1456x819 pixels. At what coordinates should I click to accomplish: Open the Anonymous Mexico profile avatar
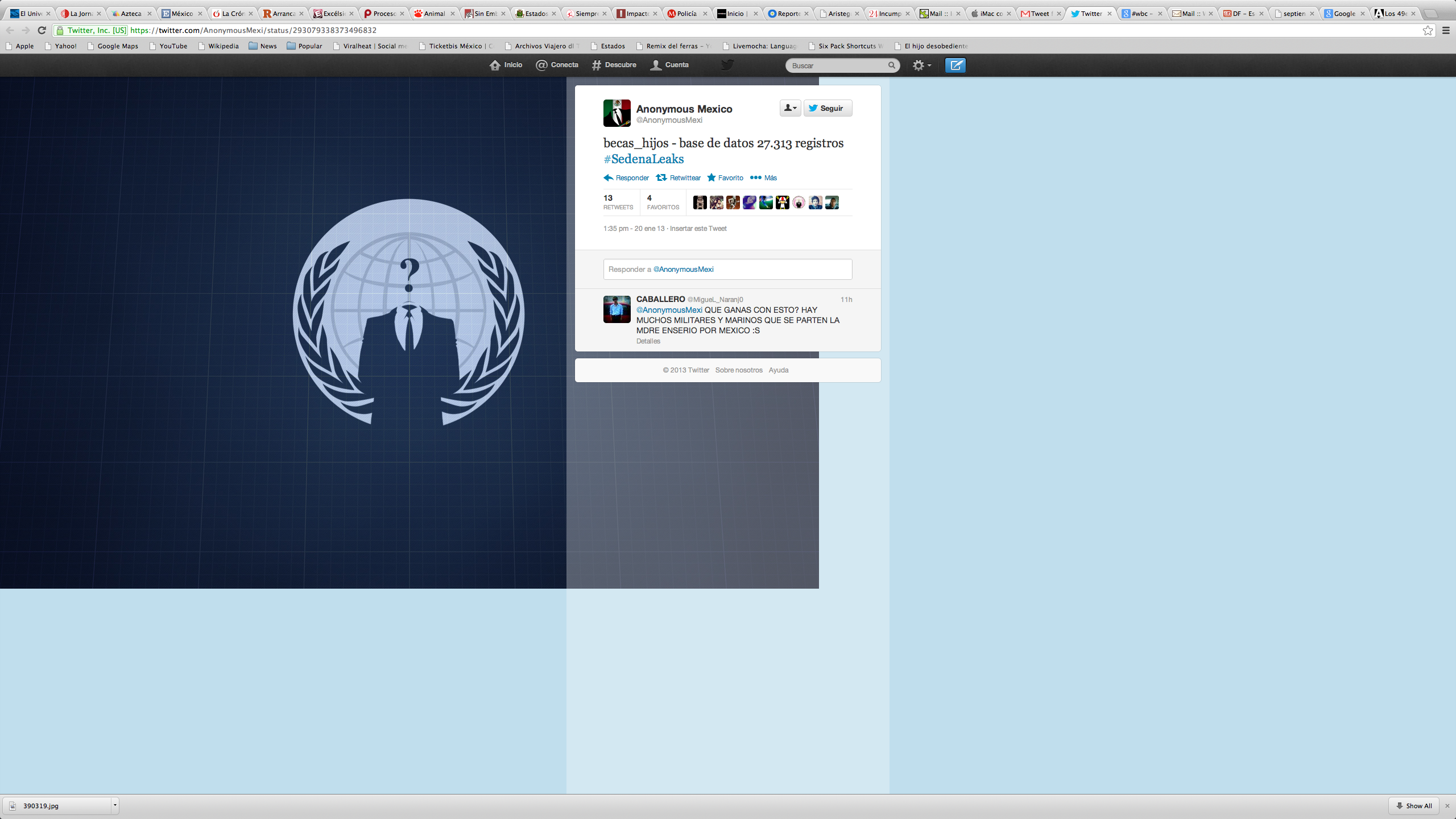(x=617, y=113)
